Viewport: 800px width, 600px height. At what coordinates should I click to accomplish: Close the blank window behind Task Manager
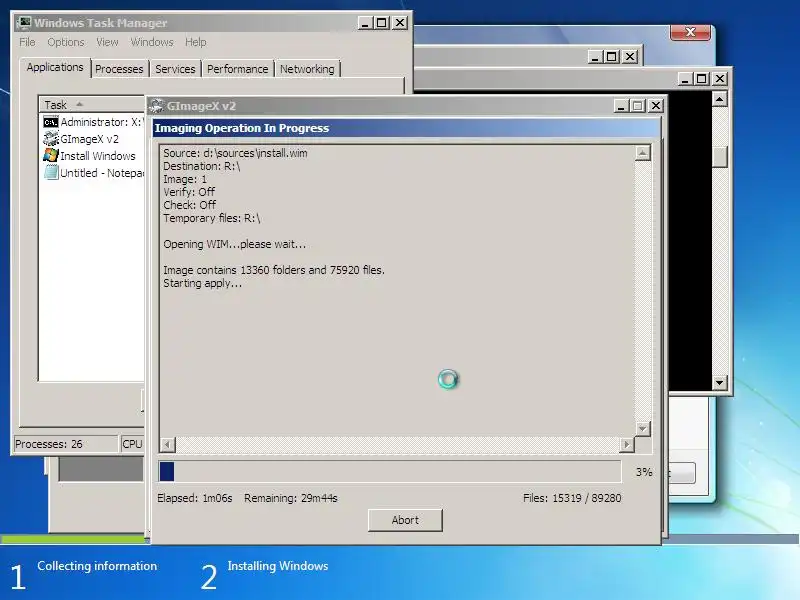click(x=630, y=57)
